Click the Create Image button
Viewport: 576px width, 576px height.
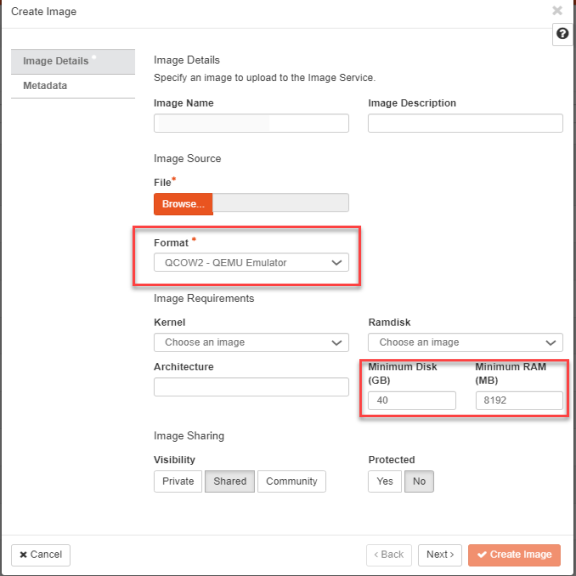pos(514,555)
